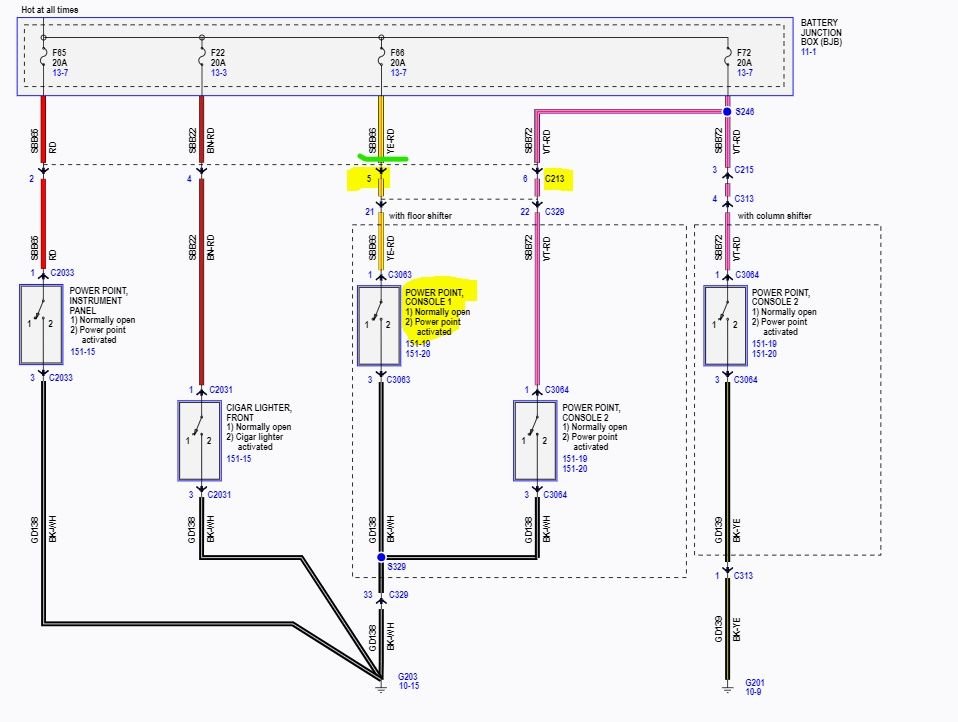Viewport: 958px width, 722px height.
Task: Click the G203 ground symbol
Action: pos(381,687)
